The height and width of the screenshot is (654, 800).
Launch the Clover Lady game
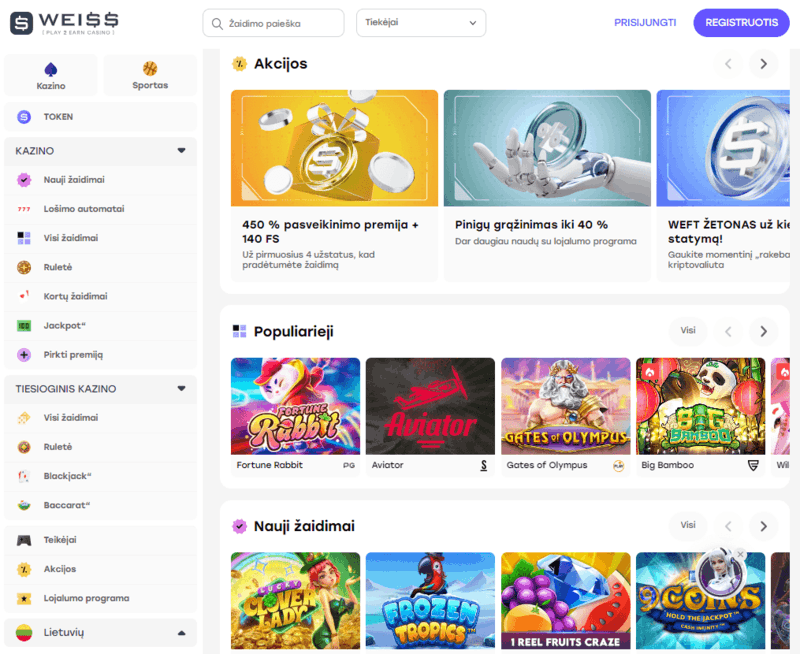point(295,601)
